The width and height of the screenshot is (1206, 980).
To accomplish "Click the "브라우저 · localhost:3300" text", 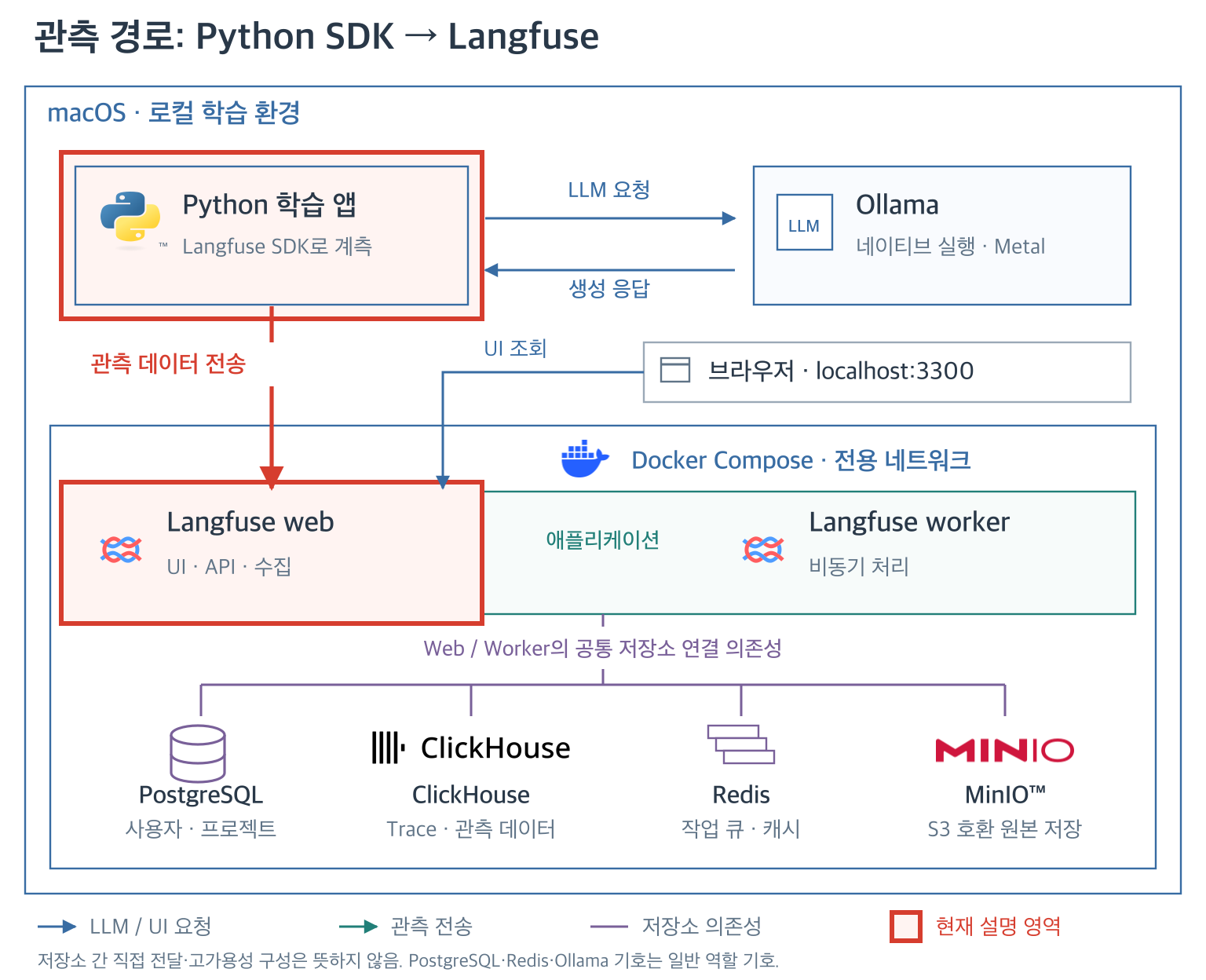I will pos(841,371).
